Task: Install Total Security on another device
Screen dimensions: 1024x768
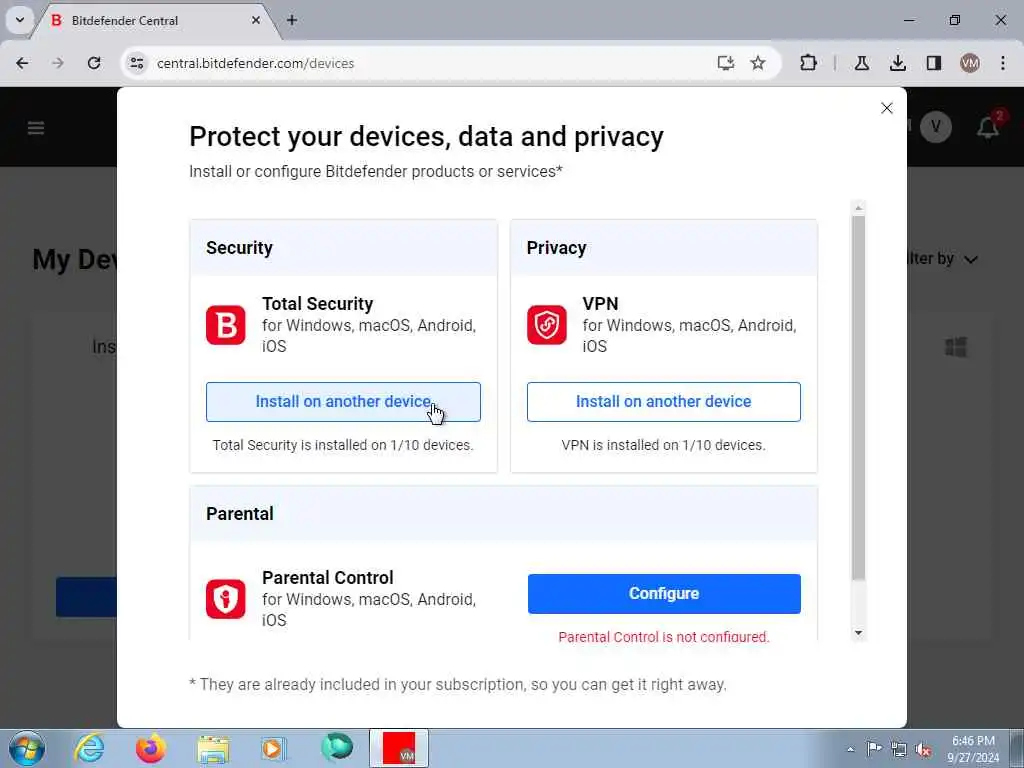Action: 343,402
